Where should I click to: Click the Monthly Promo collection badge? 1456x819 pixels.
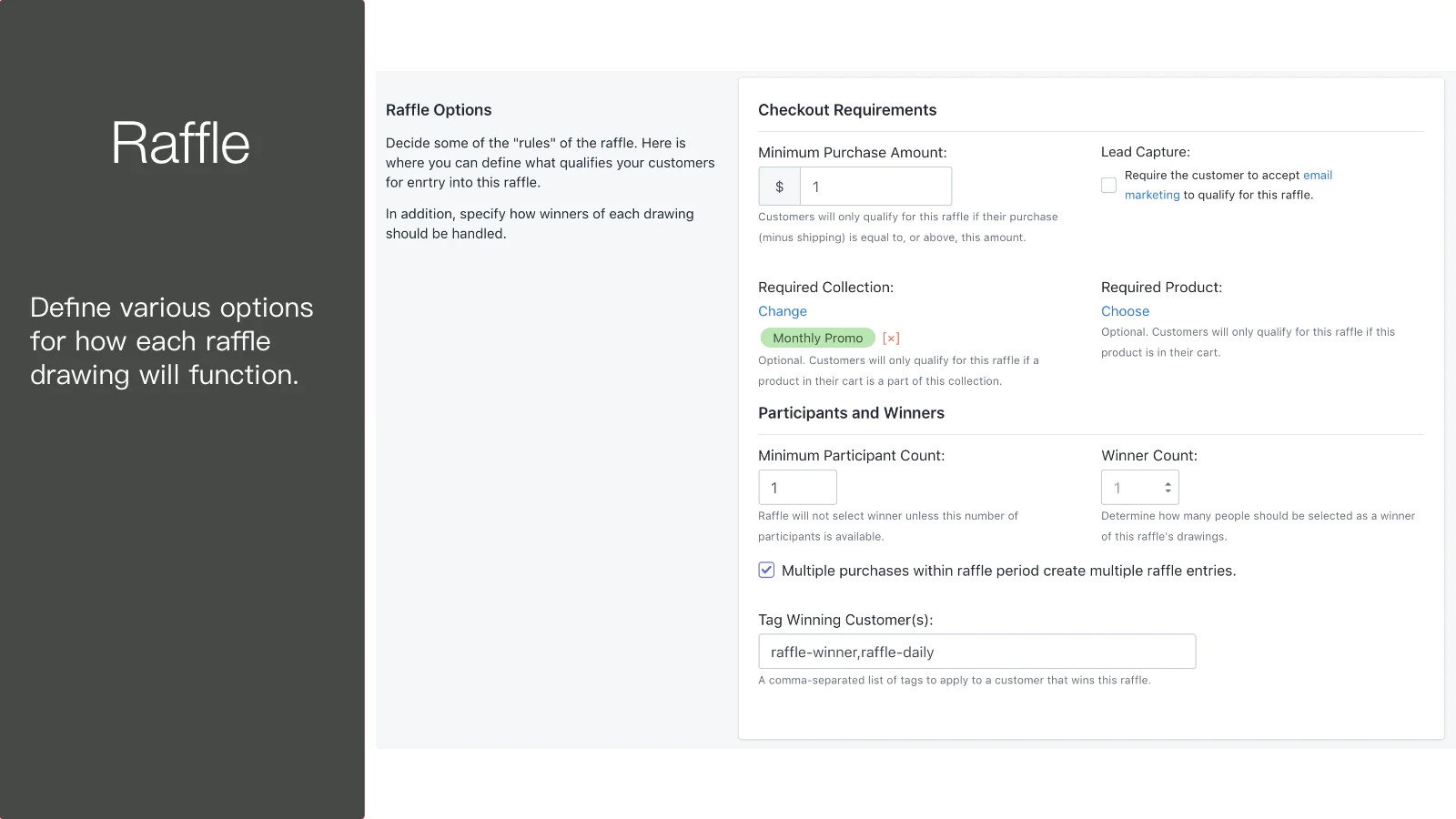click(817, 339)
